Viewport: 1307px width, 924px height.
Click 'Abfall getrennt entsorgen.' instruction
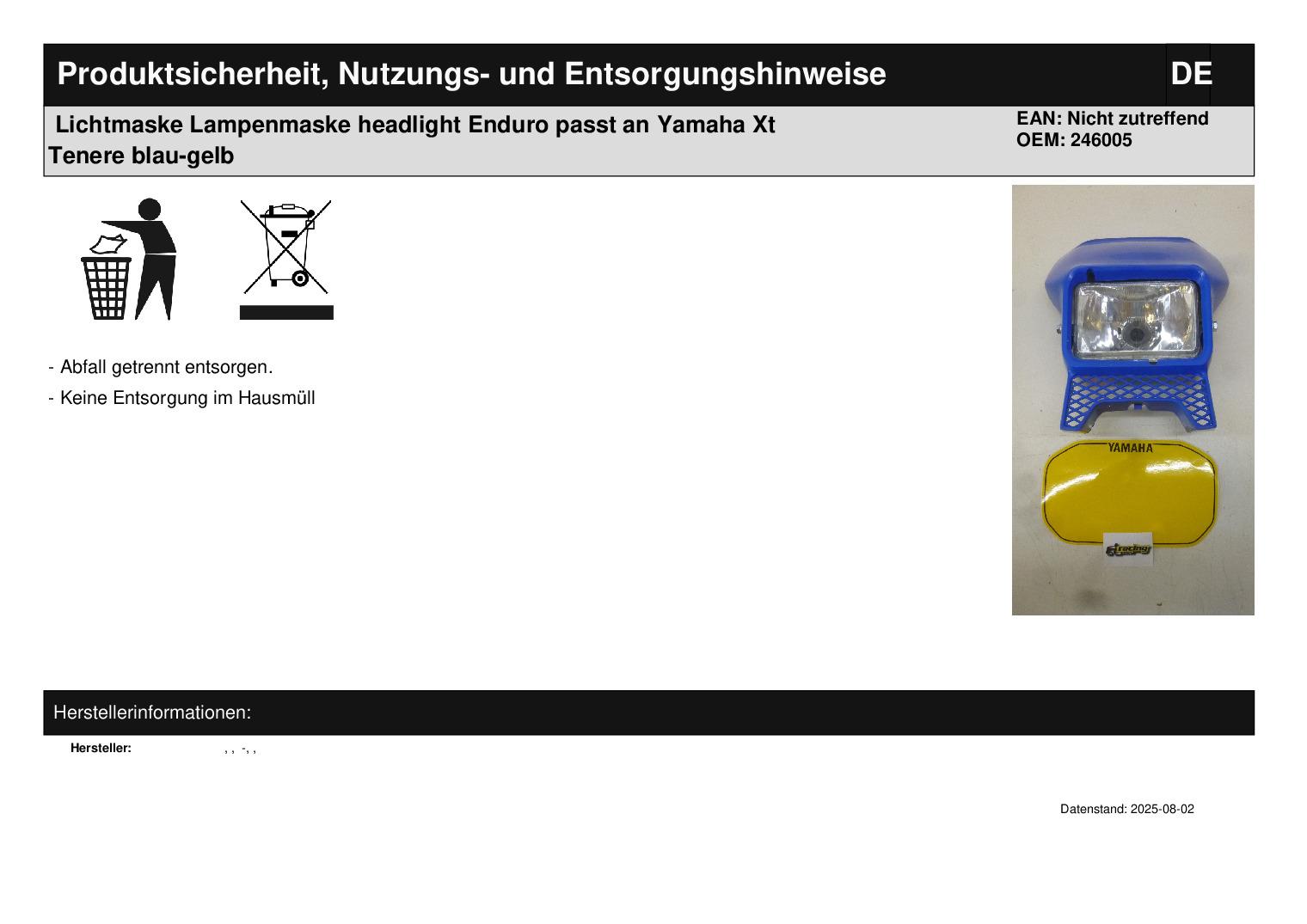coord(166,367)
